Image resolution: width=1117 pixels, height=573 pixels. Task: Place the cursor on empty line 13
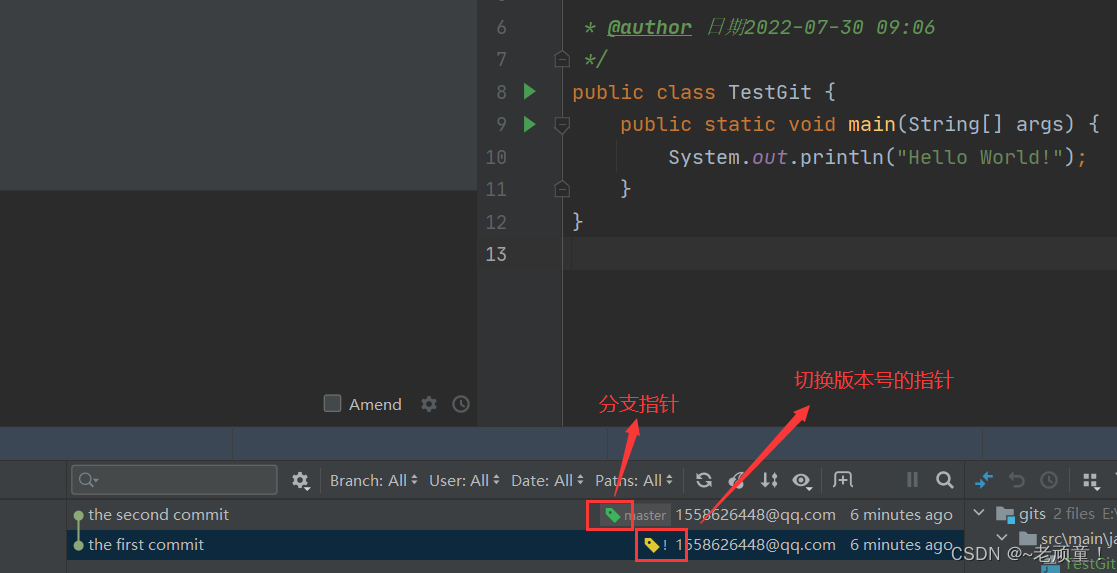(844, 254)
